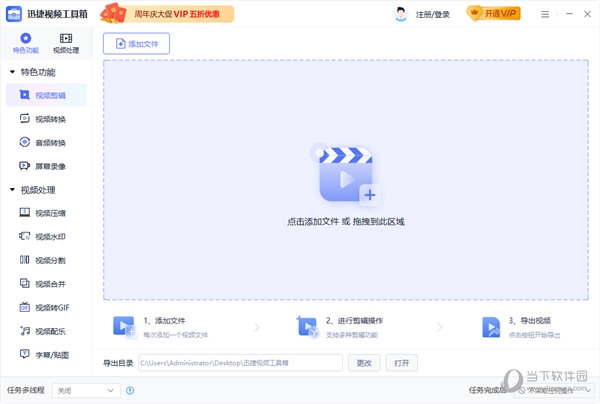Open the 任务完成后 dropdown
This screenshot has width=600, height=404.
tap(554, 390)
